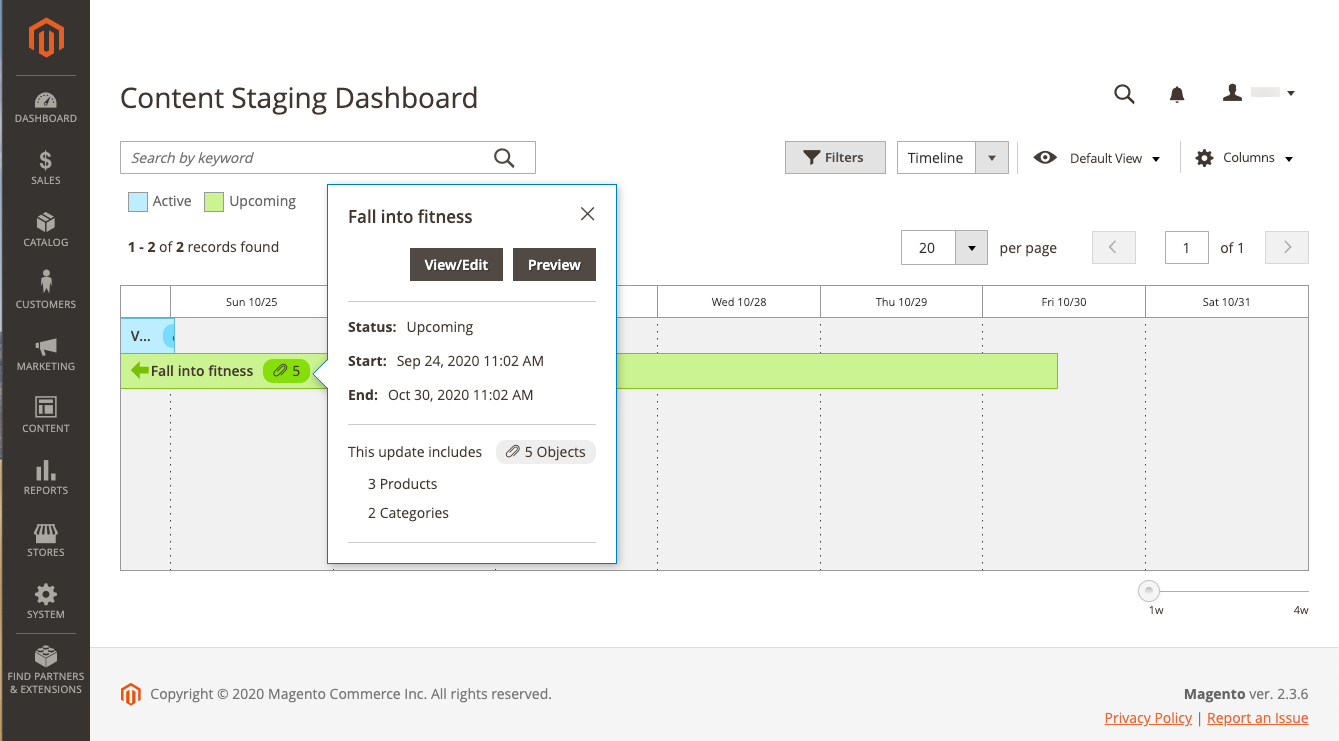
Task: Open the per page count dropdown arrow
Action: [972, 248]
